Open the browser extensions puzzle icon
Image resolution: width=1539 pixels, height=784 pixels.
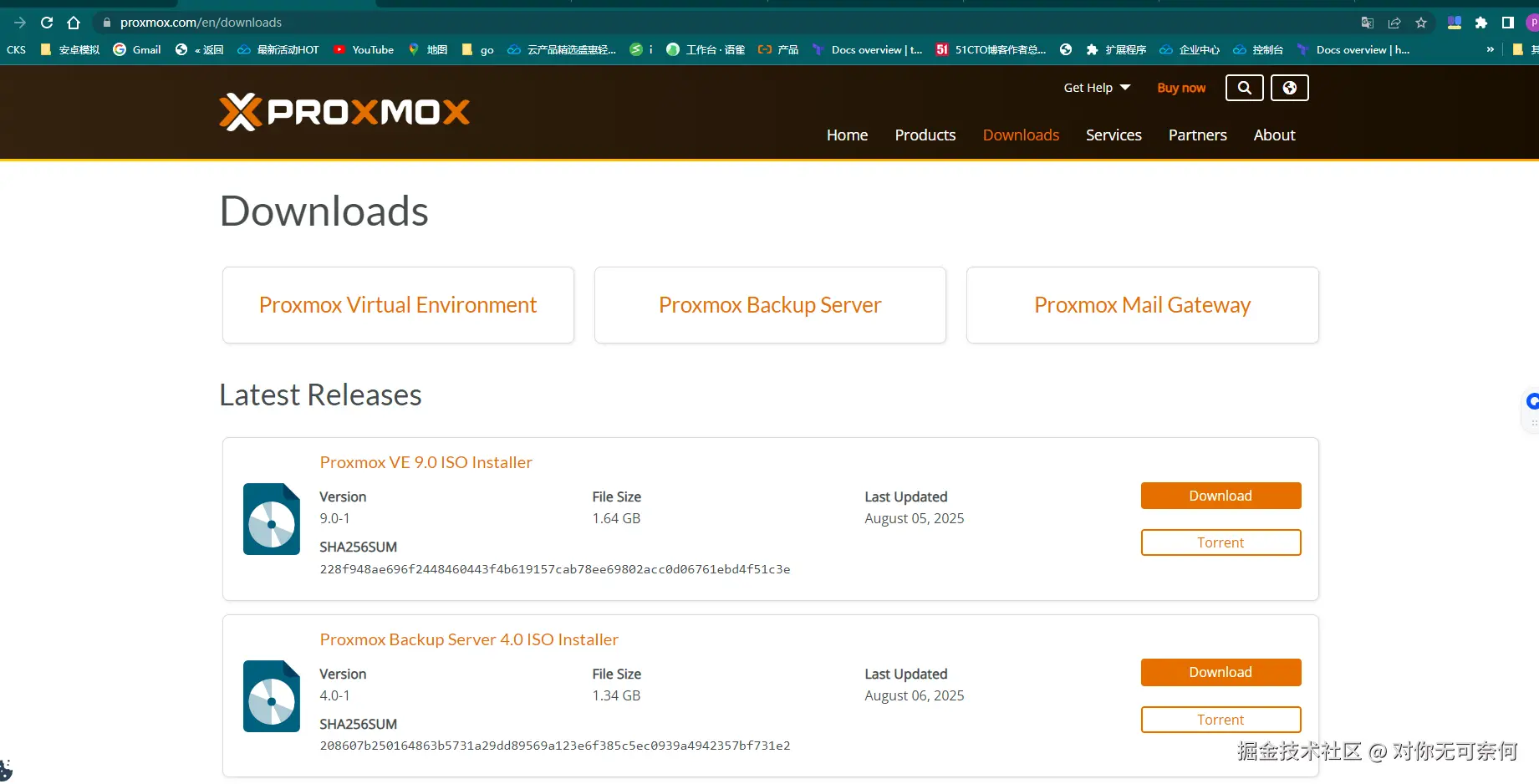click(1481, 23)
